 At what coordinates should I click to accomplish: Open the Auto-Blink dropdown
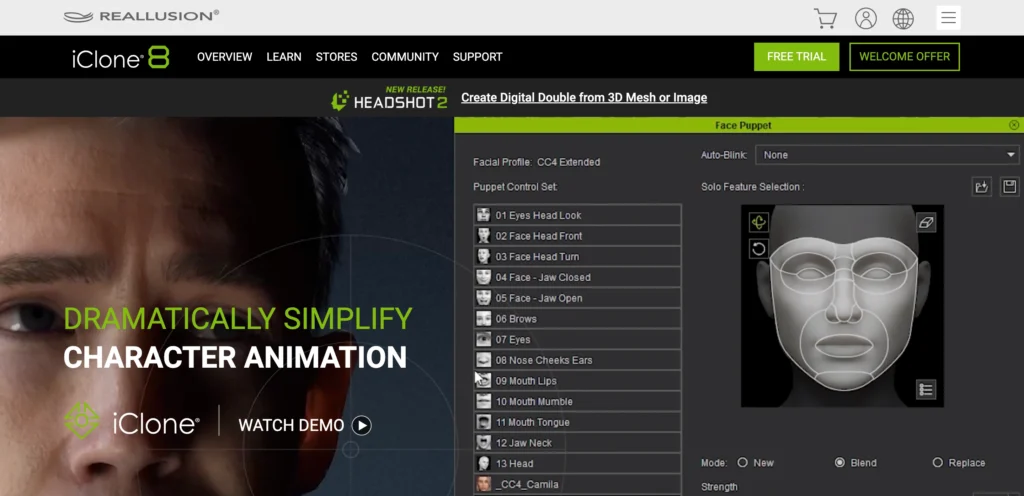pos(886,155)
